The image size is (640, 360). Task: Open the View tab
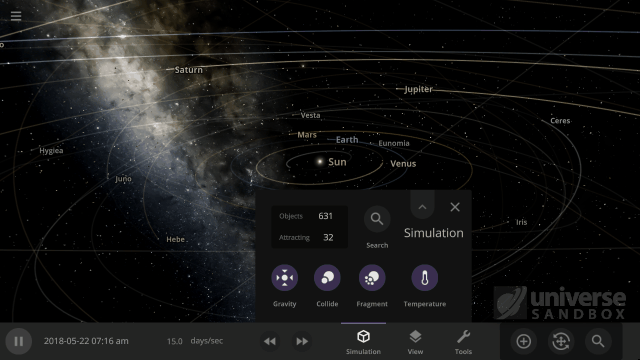(415, 342)
